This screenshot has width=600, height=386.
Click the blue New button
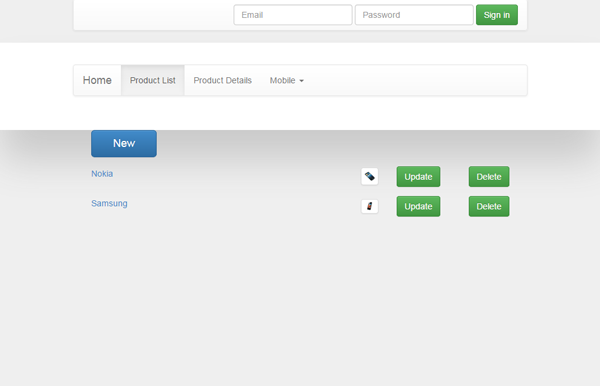click(124, 143)
